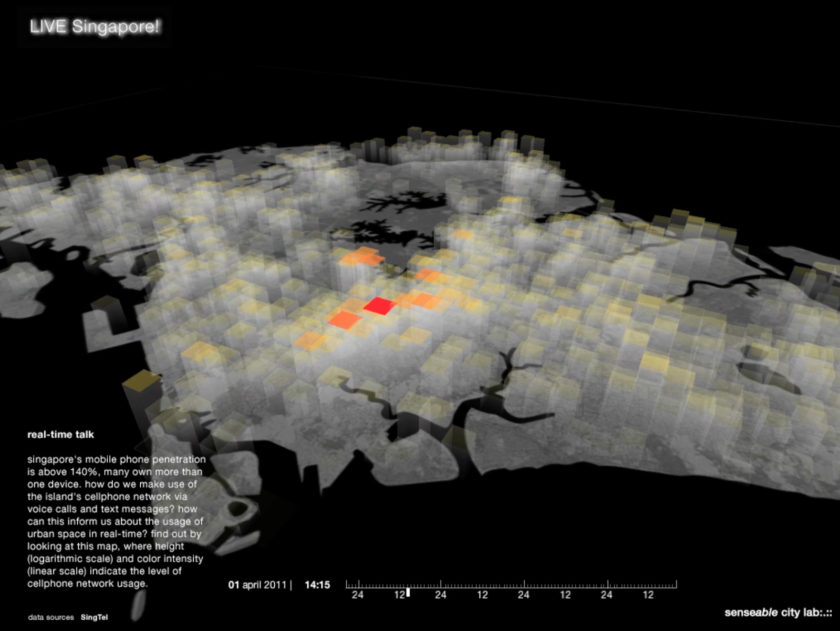
Task: Click the line "urban space in real-time? find out by"
Action: point(114,534)
